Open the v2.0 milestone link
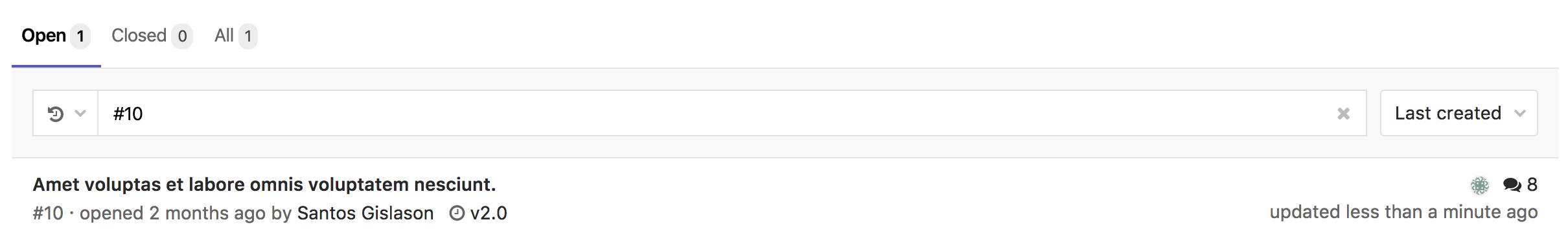Screen dimensions: 1568x235 tap(489, 213)
